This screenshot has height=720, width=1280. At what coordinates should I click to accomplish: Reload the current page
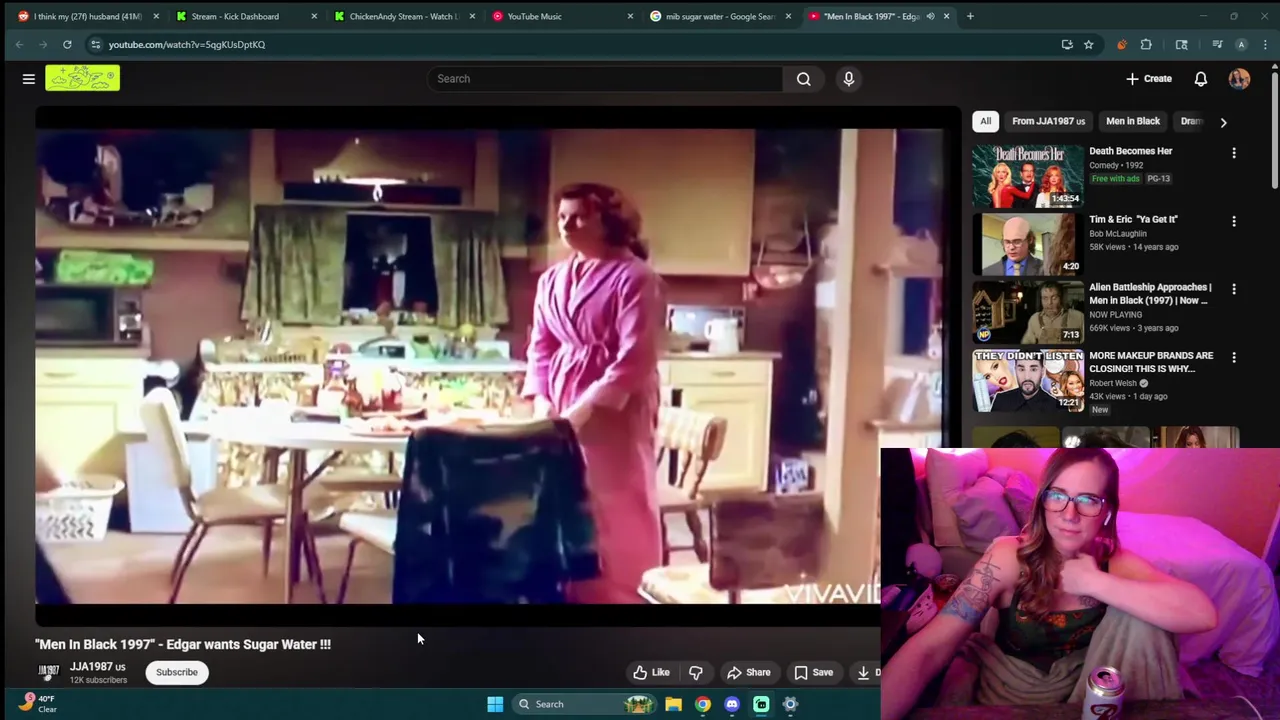tap(67, 44)
